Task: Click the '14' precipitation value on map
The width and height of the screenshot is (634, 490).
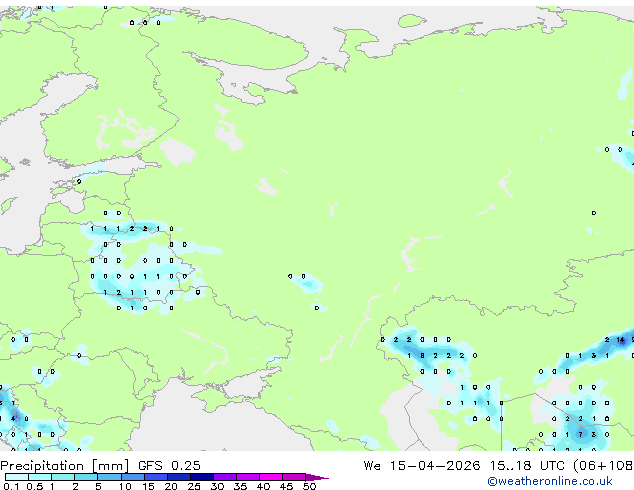Action: [x=620, y=340]
